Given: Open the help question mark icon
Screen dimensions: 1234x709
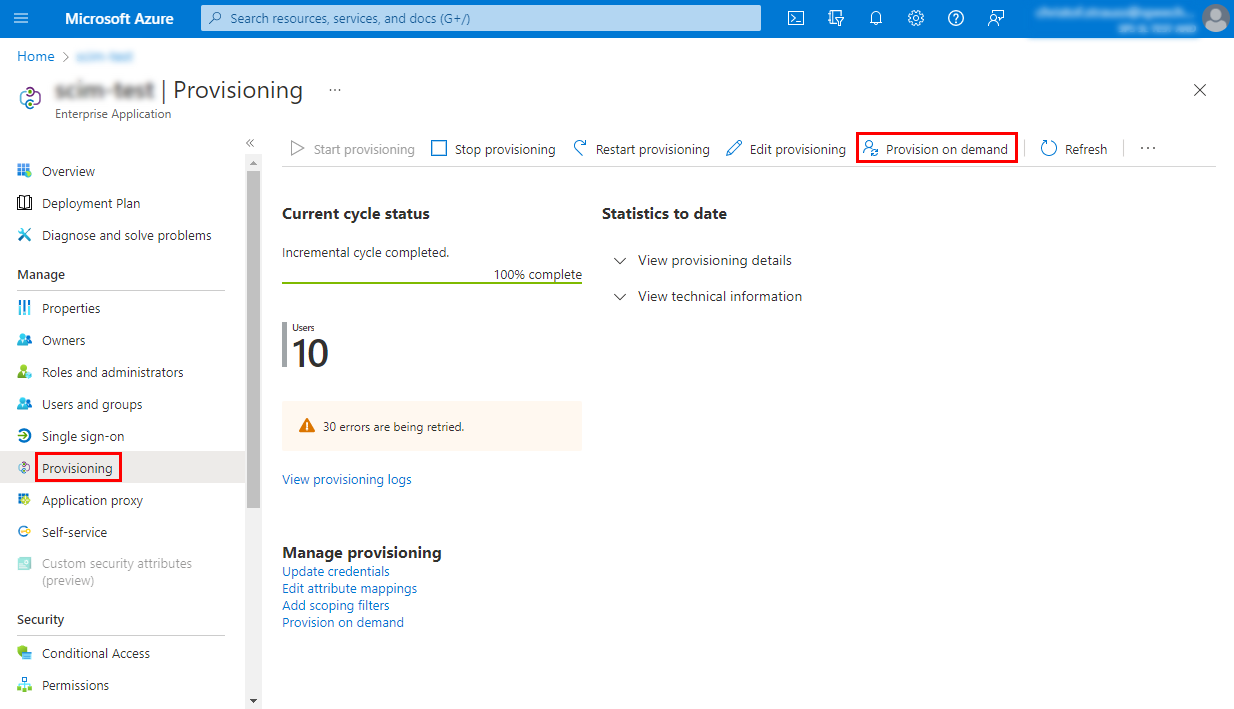Looking at the screenshot, I should point(956,18).
